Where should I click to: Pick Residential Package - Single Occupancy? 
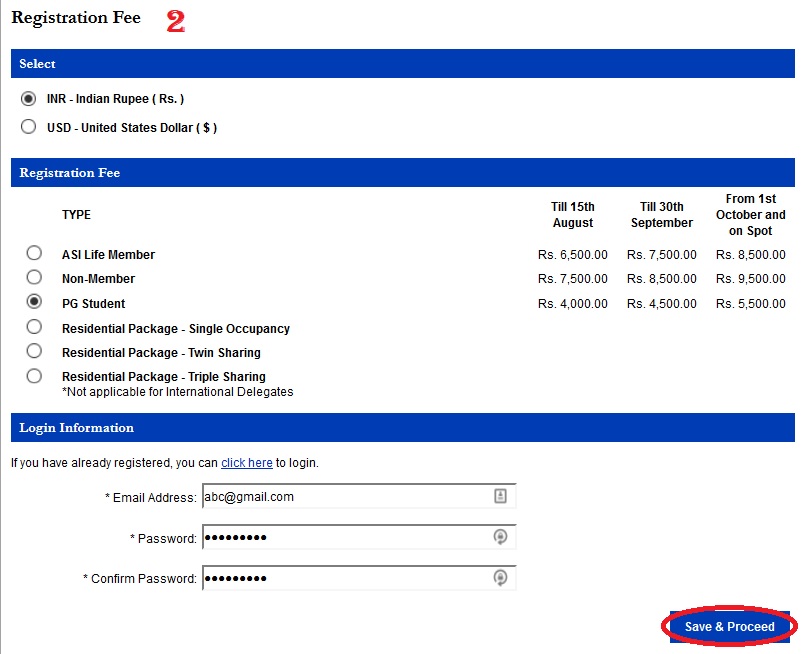[34, 327]
